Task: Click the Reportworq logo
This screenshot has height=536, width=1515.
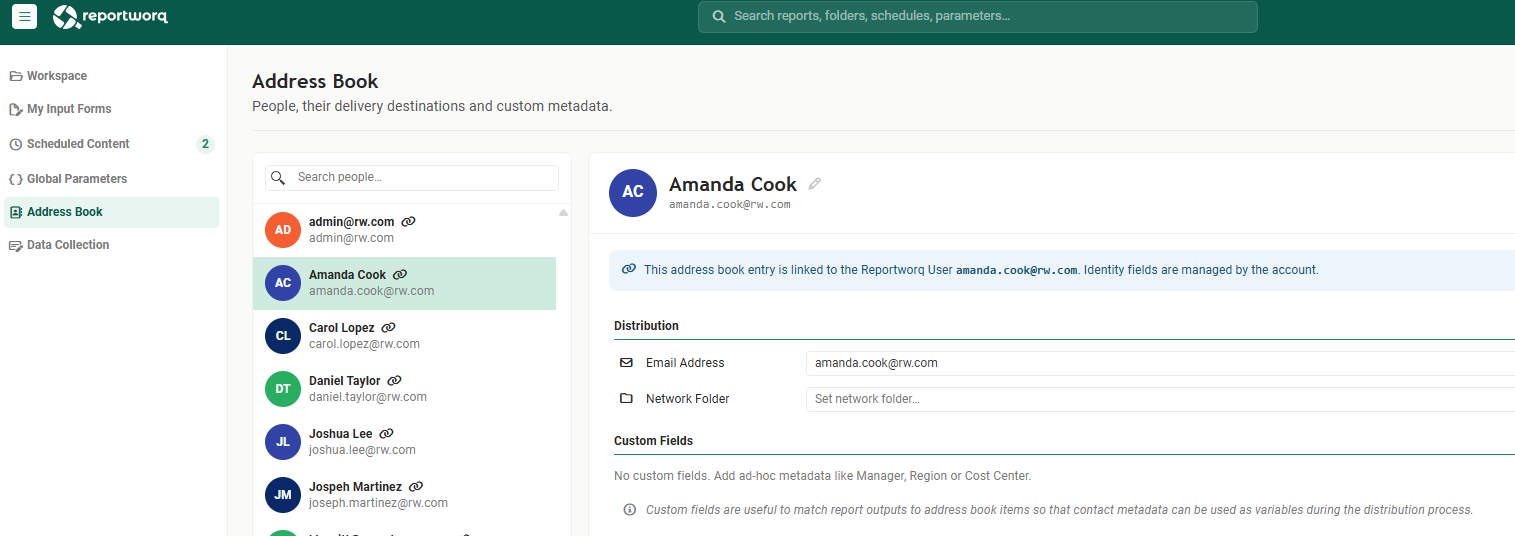Action: point(110,16)
